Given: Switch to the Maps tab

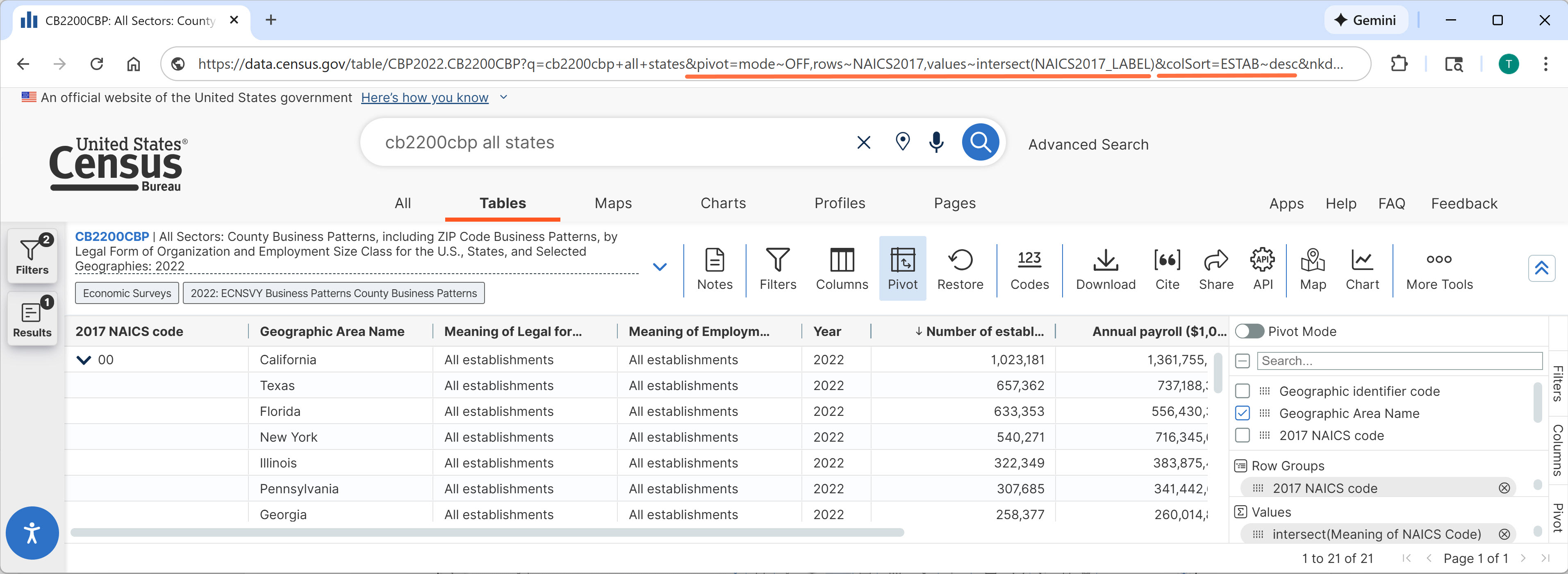Looking at the screenshot, I should click(x=612, y=203).
